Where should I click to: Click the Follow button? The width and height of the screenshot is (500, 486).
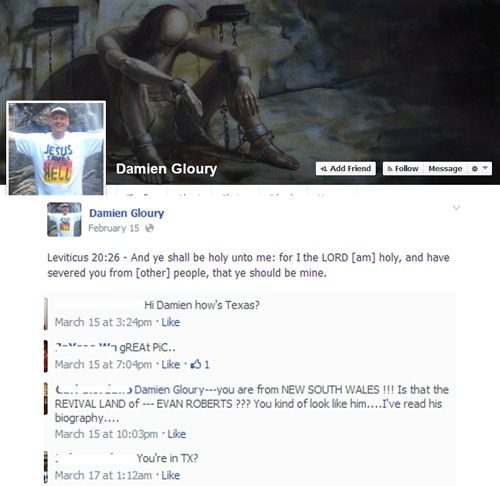coord(403,169)
